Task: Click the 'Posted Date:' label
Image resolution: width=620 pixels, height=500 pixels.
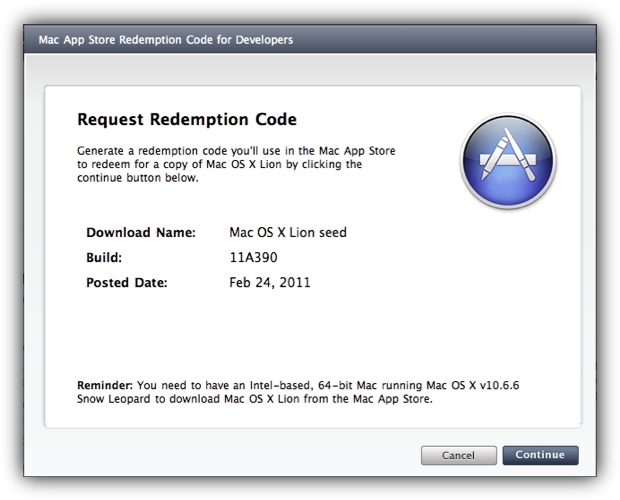Action: click(x=127, y=283)
